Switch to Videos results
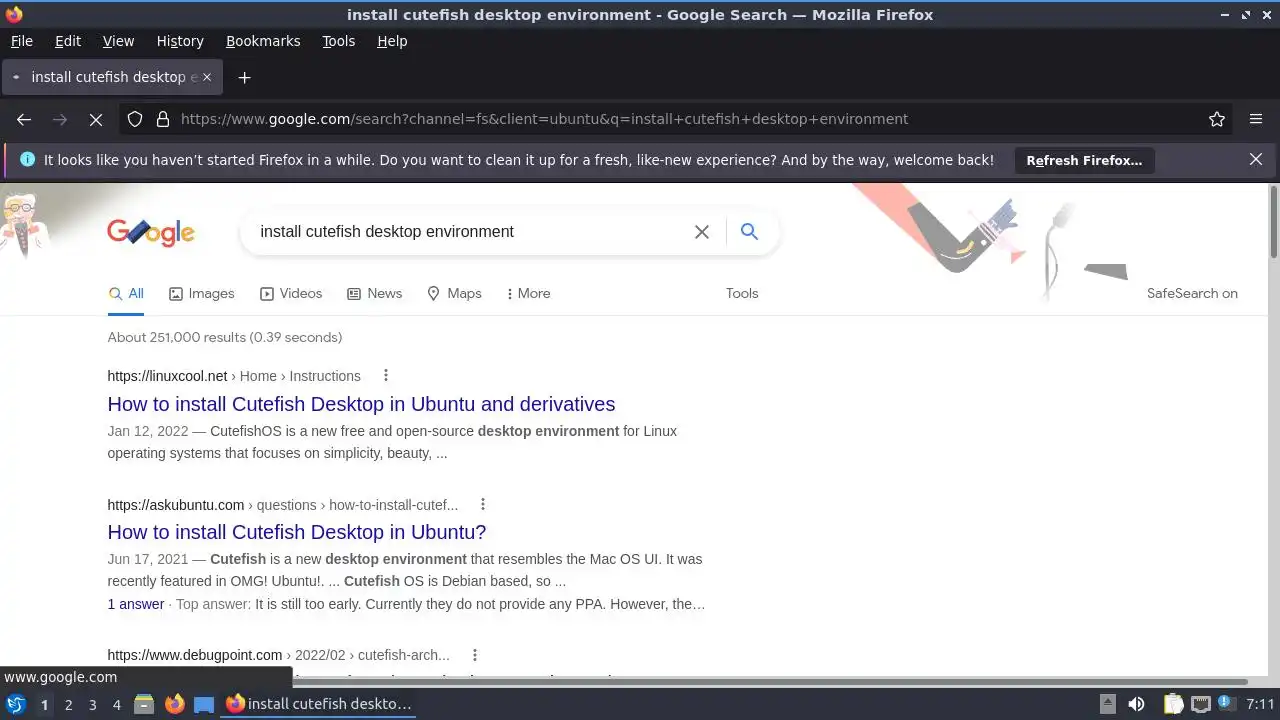 pos(291,294)
